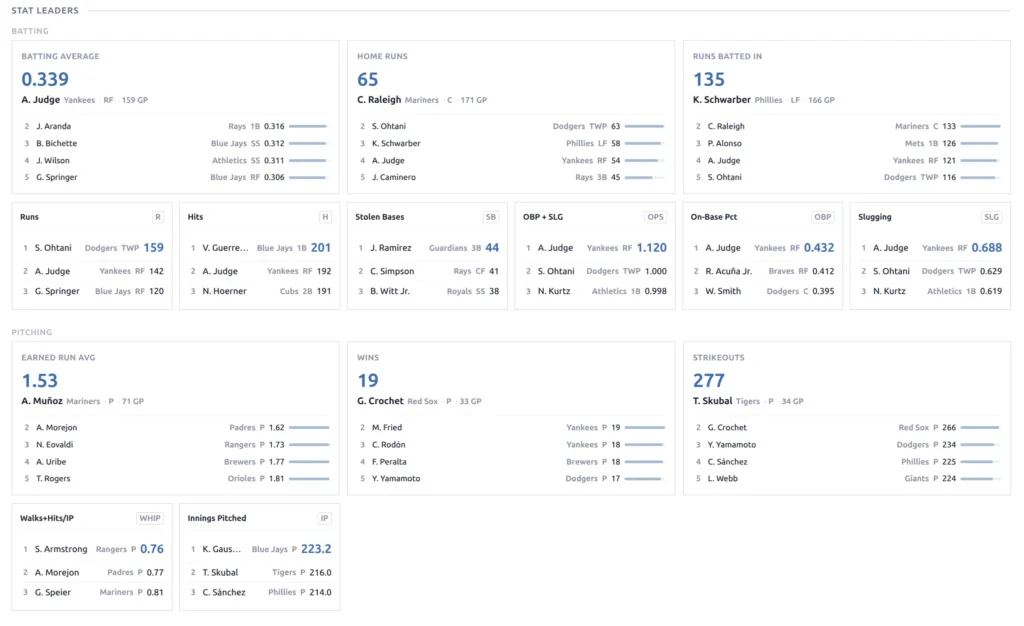Select J. Caminero in home runs list
The width and height of the screenshot is (1024, 626).
point(393,177)
